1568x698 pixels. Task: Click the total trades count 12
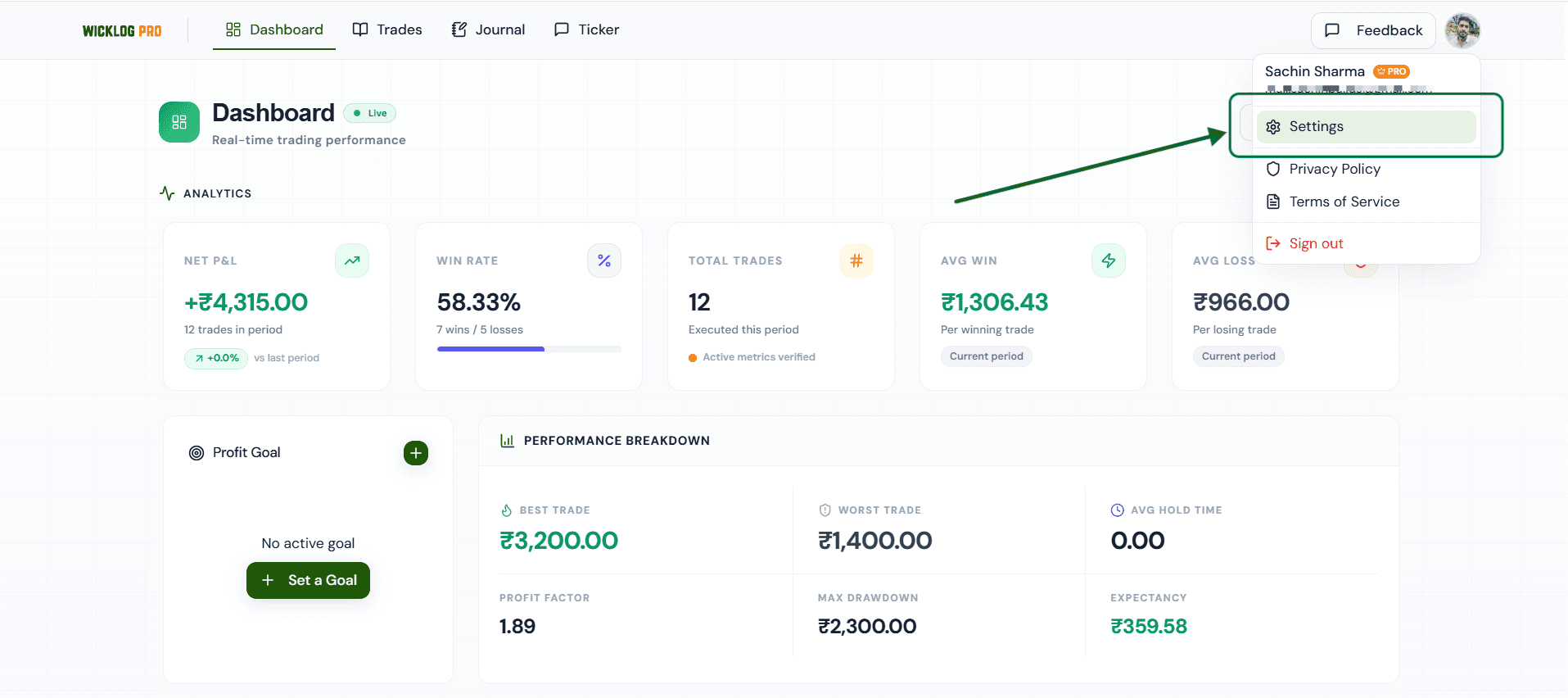click(x=699, y=302)
